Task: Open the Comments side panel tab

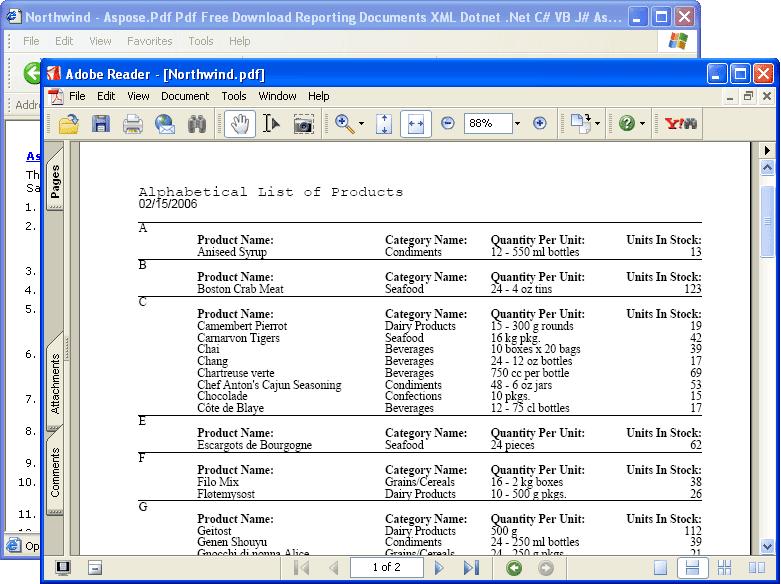Action: pyautogui.click(x=55, y=472)
